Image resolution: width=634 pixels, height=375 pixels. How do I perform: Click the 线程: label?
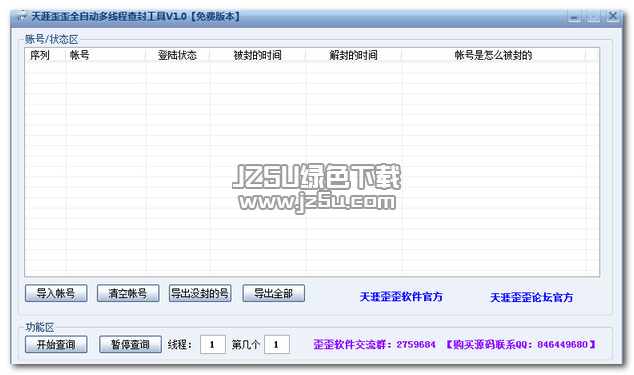click(180, 345)
